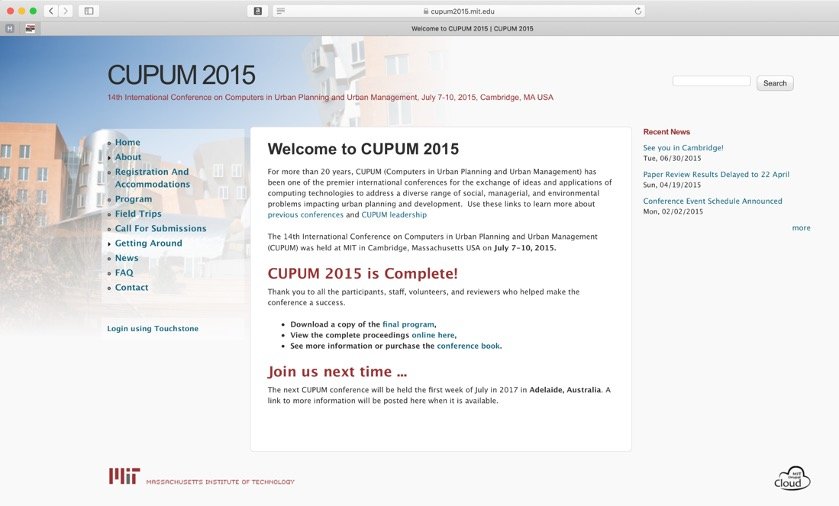Screen dimensions: 839x506
Task: Toggle the Safari sidebar button
Action: click(x=89, y=11)
